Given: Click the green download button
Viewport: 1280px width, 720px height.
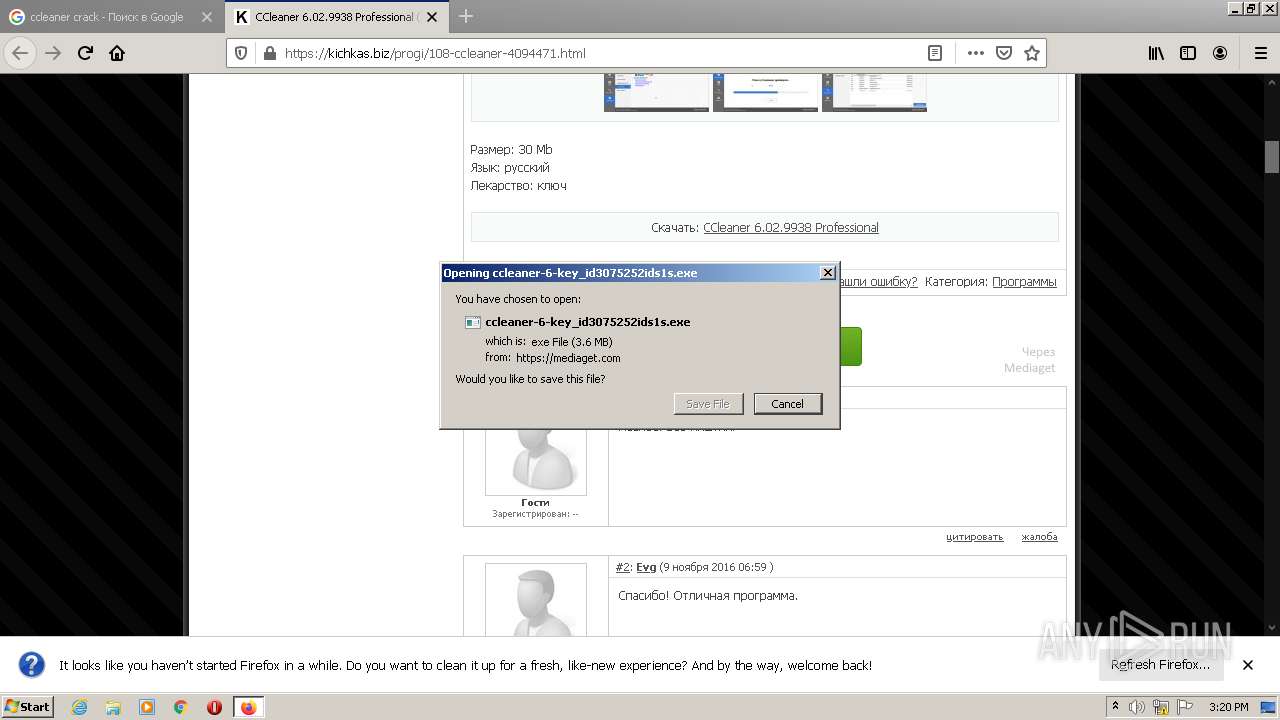Looking at the screenshot, I should coord(850,346).
